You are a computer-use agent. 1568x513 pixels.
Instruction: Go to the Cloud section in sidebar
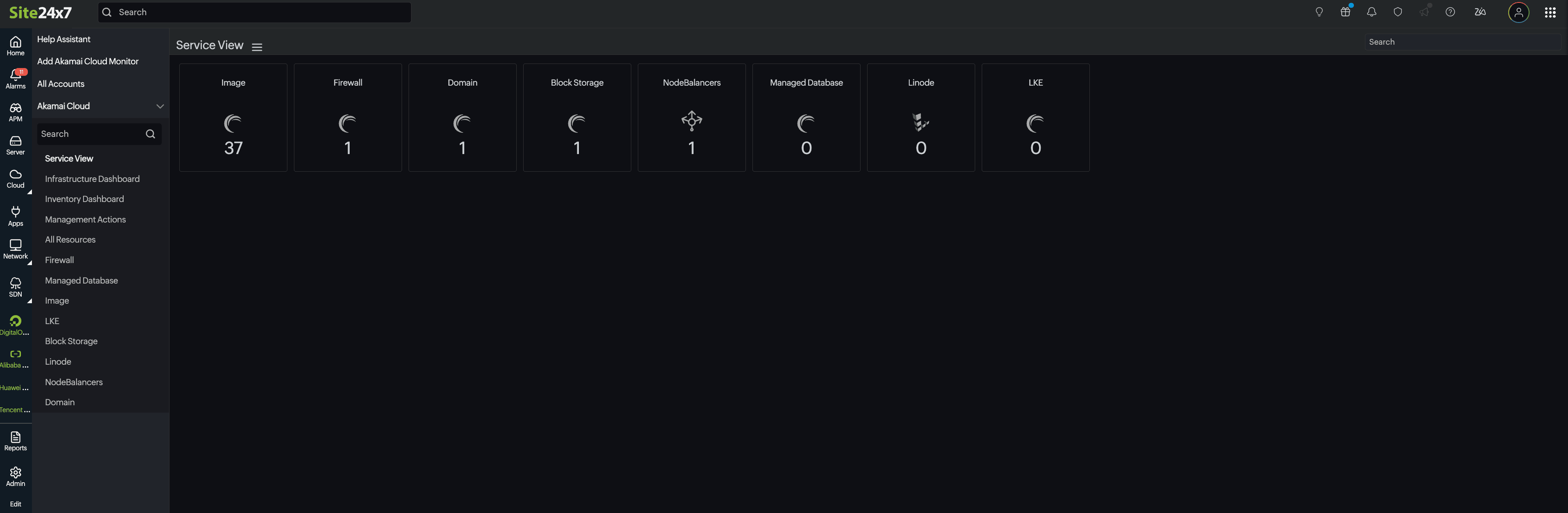[15, 178]
